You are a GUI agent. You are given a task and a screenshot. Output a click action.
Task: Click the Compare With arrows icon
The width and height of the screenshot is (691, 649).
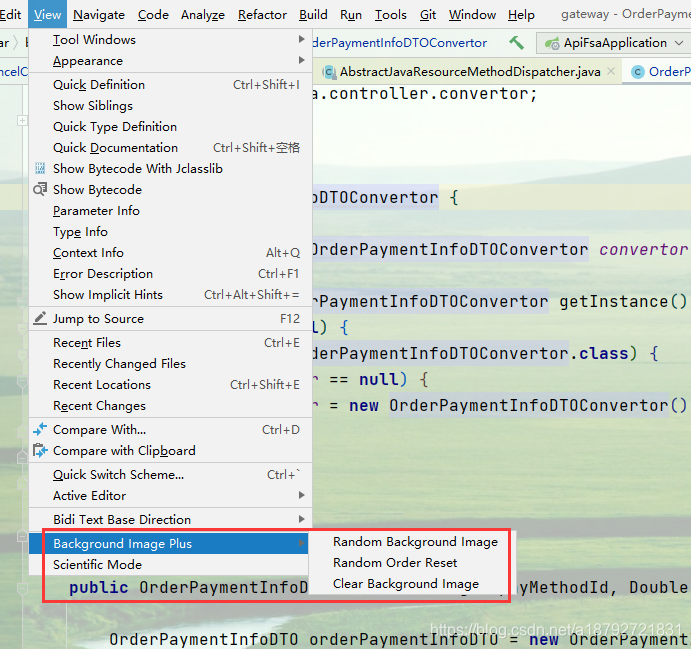(40, 430)
